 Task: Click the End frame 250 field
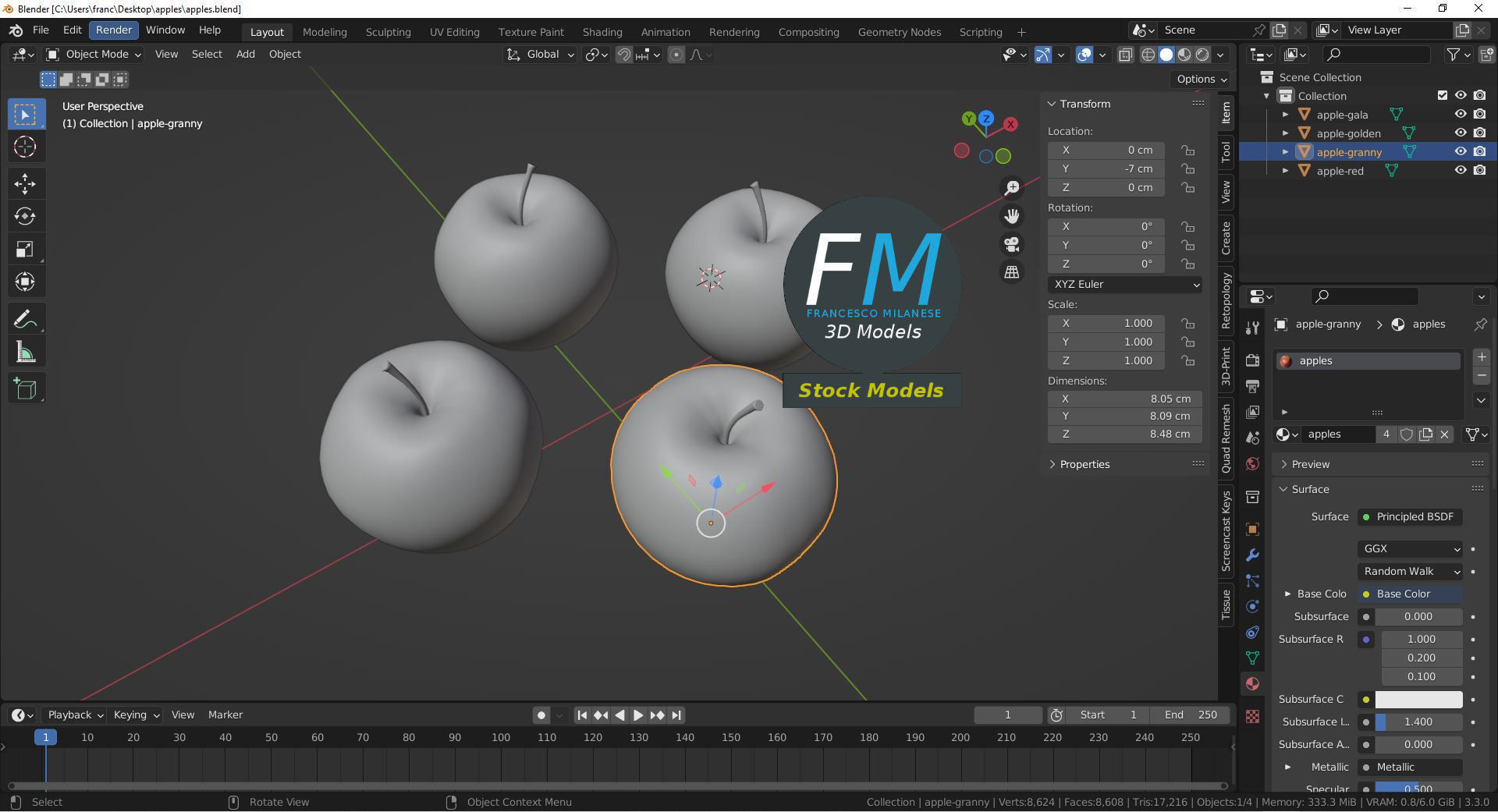[1191, 714]
